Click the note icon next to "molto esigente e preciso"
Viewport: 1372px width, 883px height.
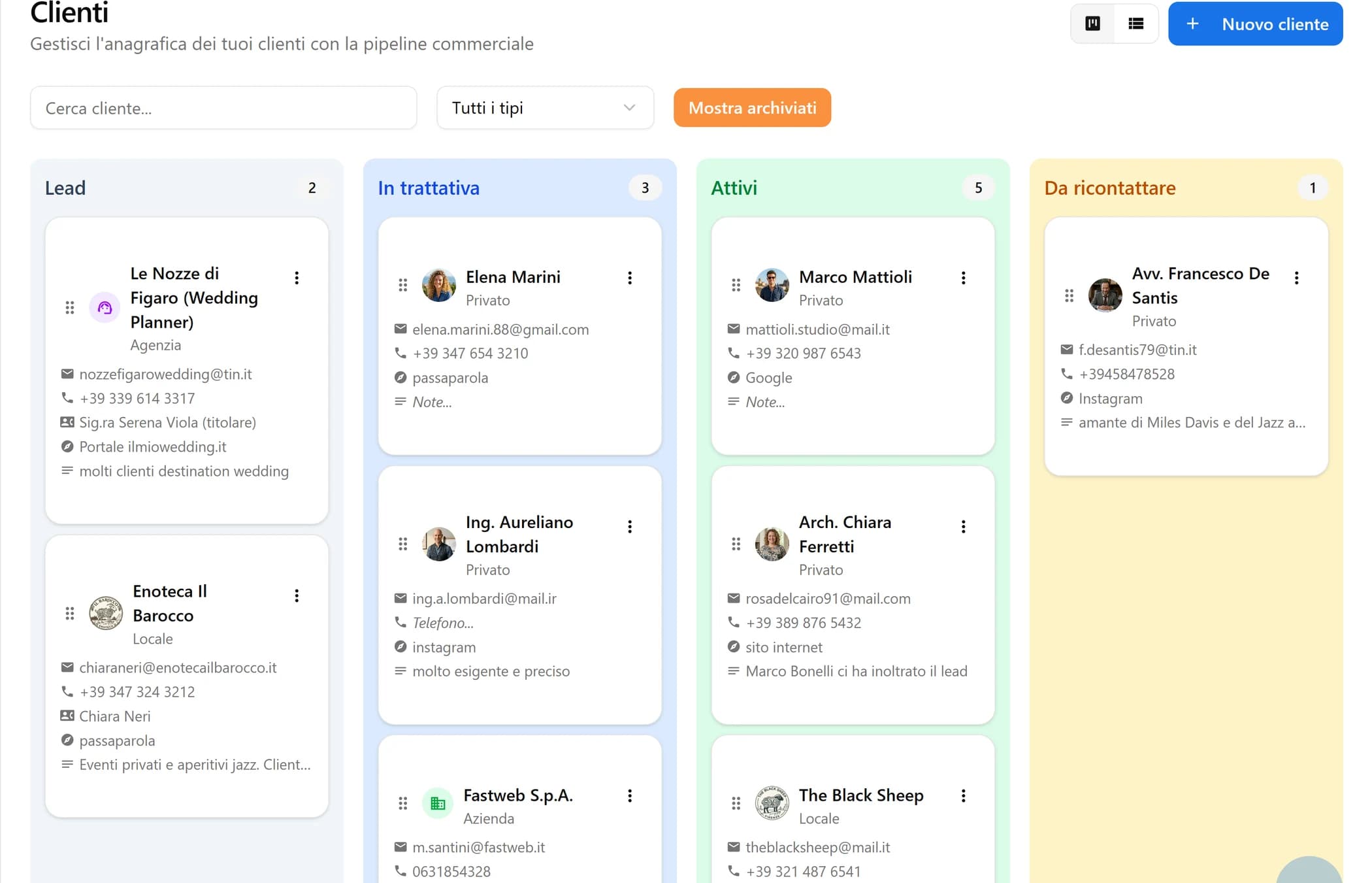(400, 671)
